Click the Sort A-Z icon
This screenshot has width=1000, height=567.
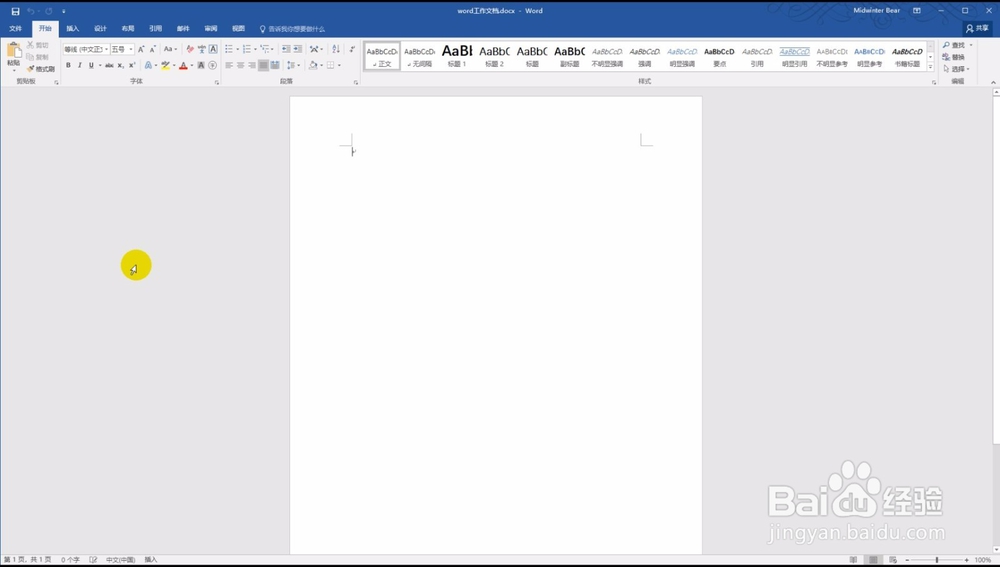coord(336,49)
